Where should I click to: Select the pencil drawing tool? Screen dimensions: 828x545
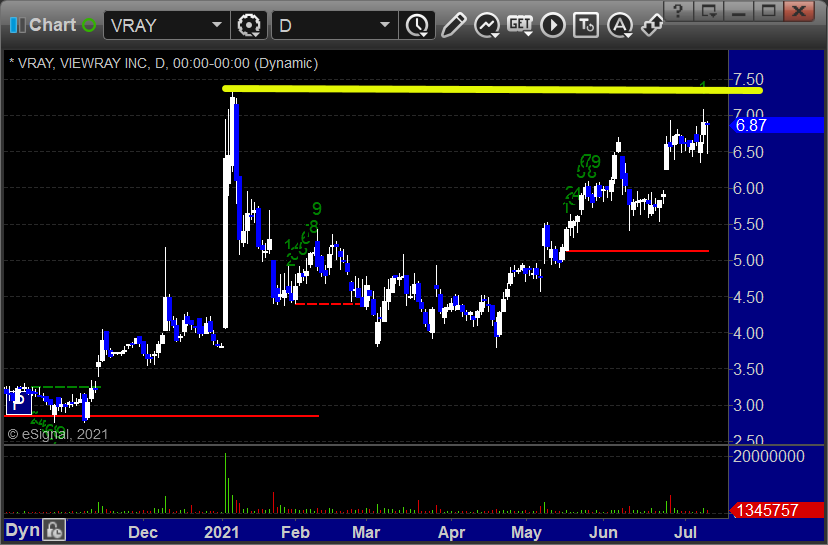click(454, 25)
